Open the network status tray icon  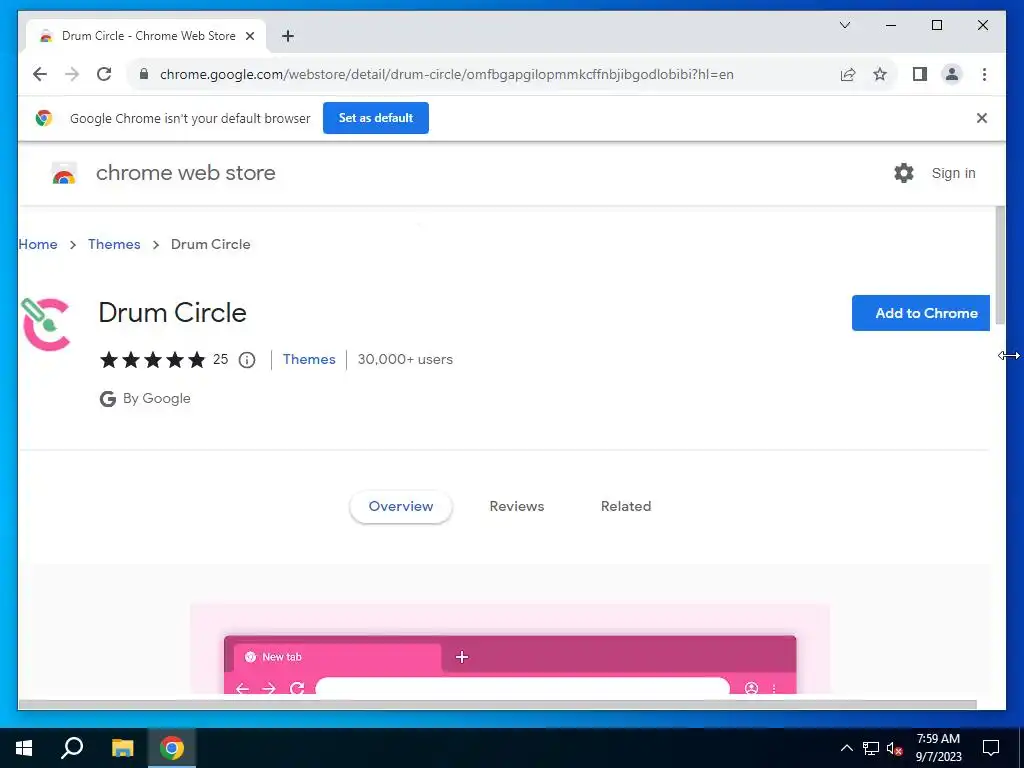click(x=871, y=748)
